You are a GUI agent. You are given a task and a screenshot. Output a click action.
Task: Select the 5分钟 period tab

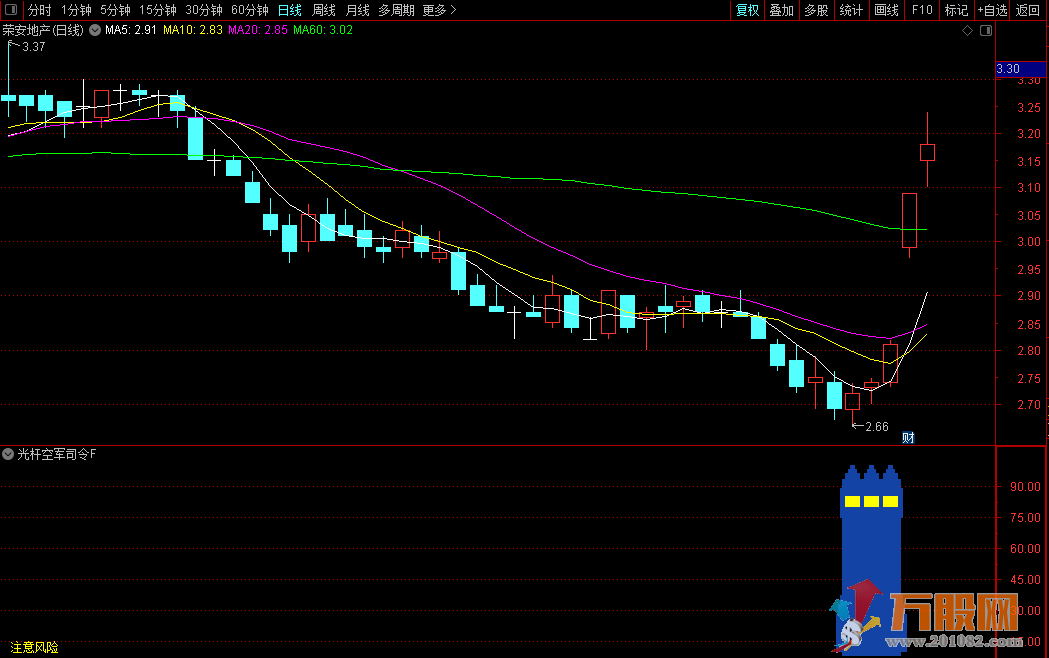tap(115, 10)
